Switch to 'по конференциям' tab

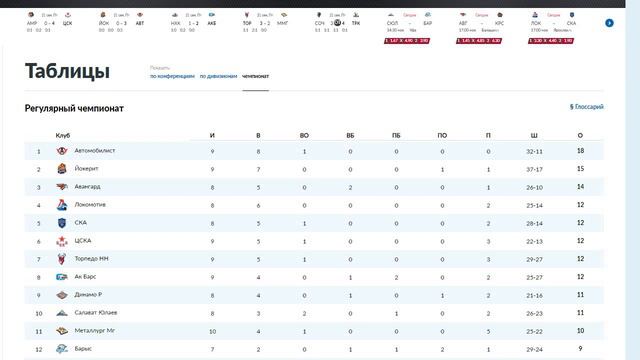pyautogui.click(x=172, y=76)
